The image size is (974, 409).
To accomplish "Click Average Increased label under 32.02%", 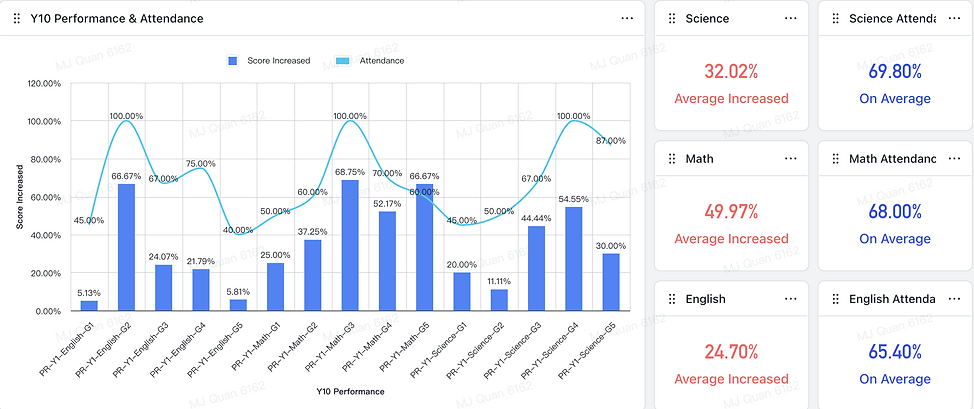I will (731, 98).
